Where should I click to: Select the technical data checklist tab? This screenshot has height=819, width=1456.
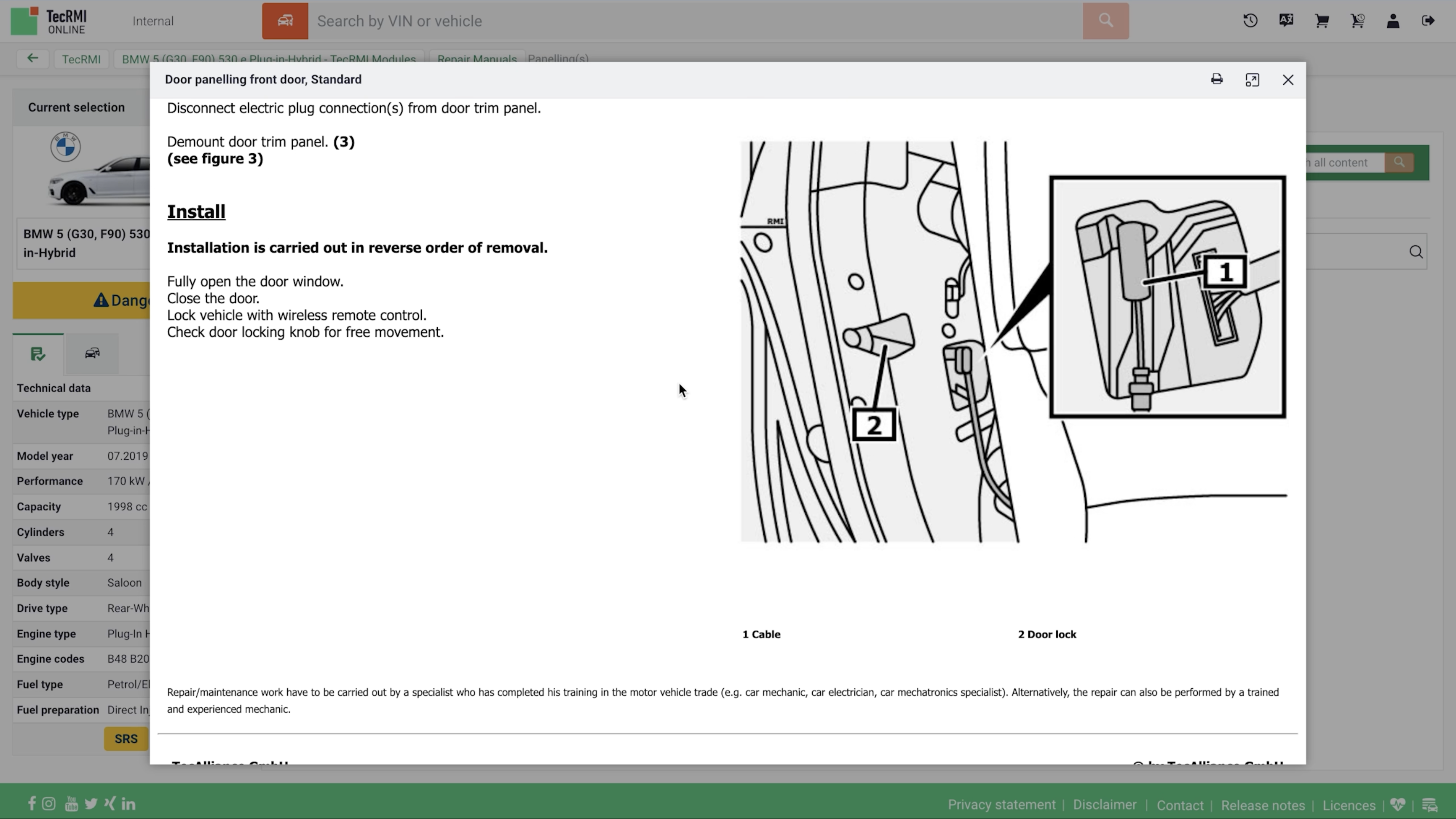tap(38, 354)
